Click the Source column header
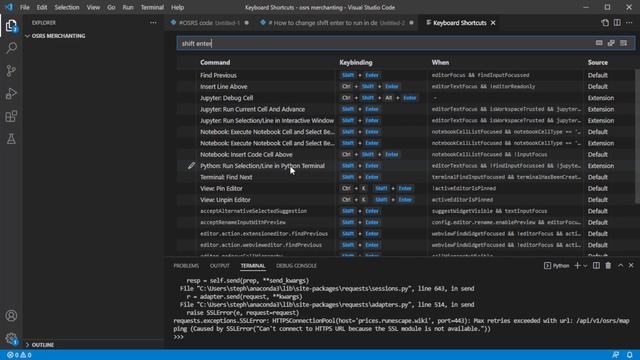This screenshot has height=360, width=640. point(598,62)
